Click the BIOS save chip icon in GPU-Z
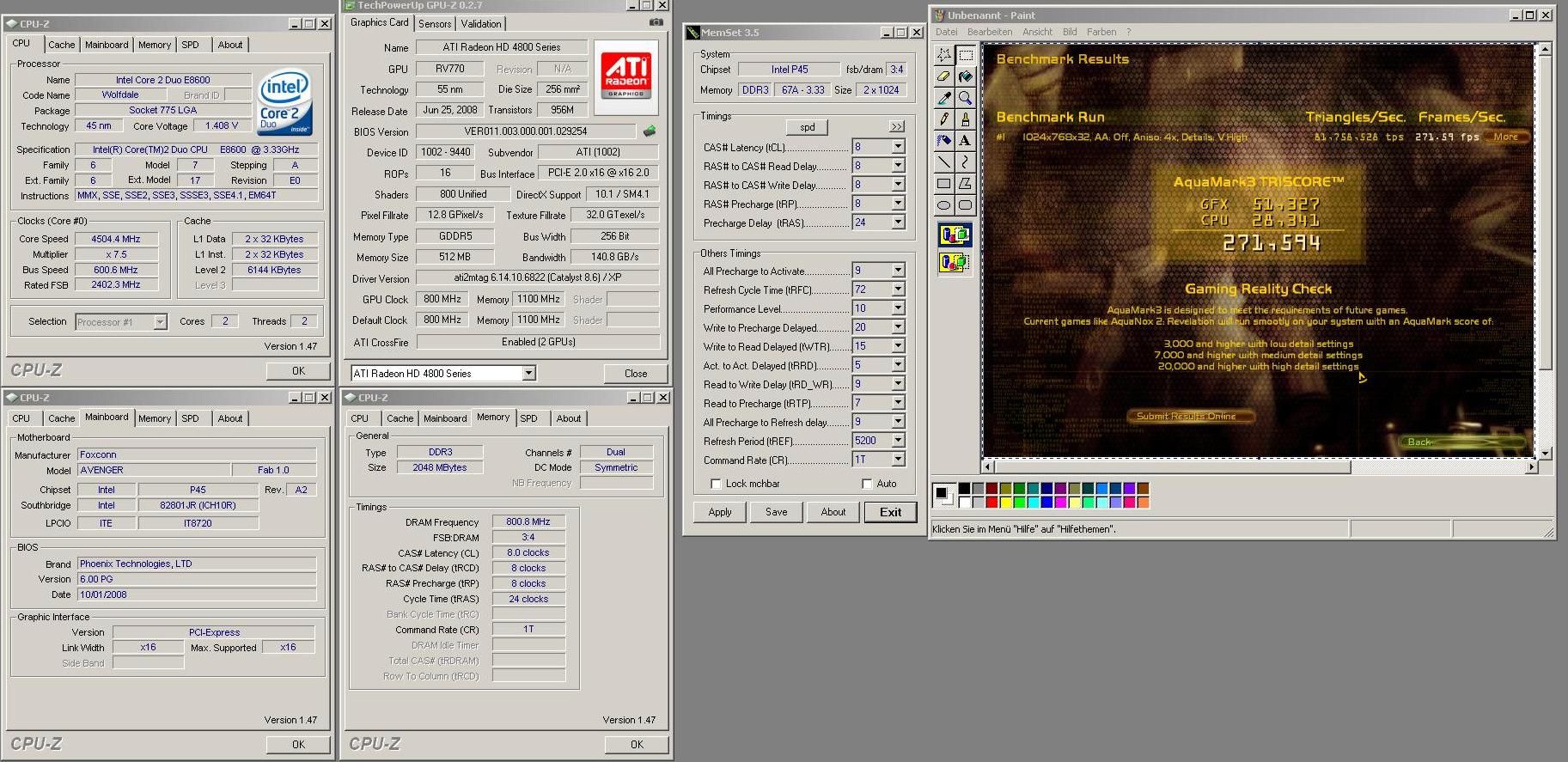The height and width of the screenshot is (762, 1568). (x=650, y=131)
